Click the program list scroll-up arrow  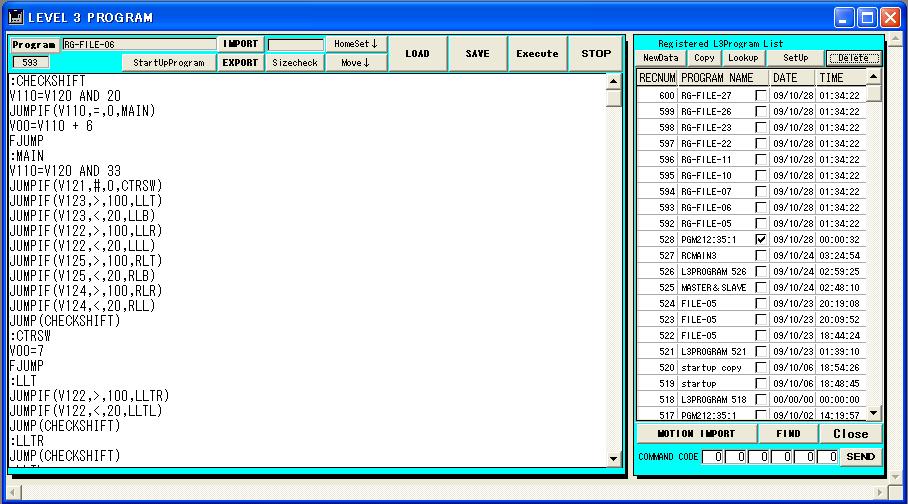874,77
